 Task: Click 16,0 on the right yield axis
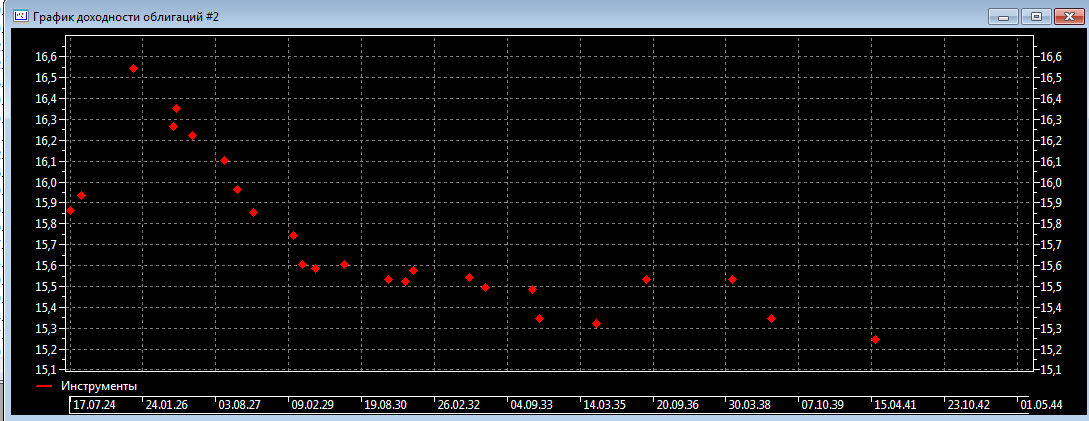pyautogui.click(x=1050, y=182)
